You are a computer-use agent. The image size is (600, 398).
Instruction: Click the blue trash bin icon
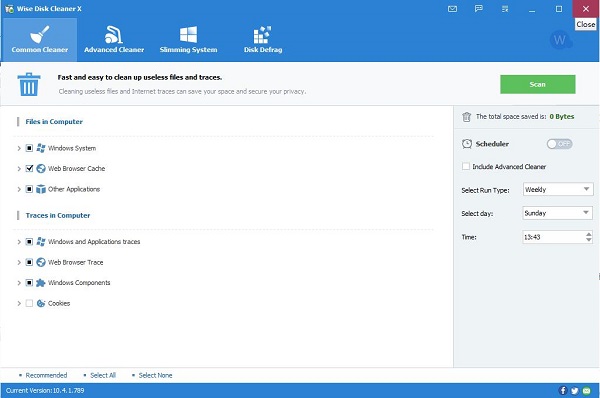pyautogui.click(x=29, y=84)
